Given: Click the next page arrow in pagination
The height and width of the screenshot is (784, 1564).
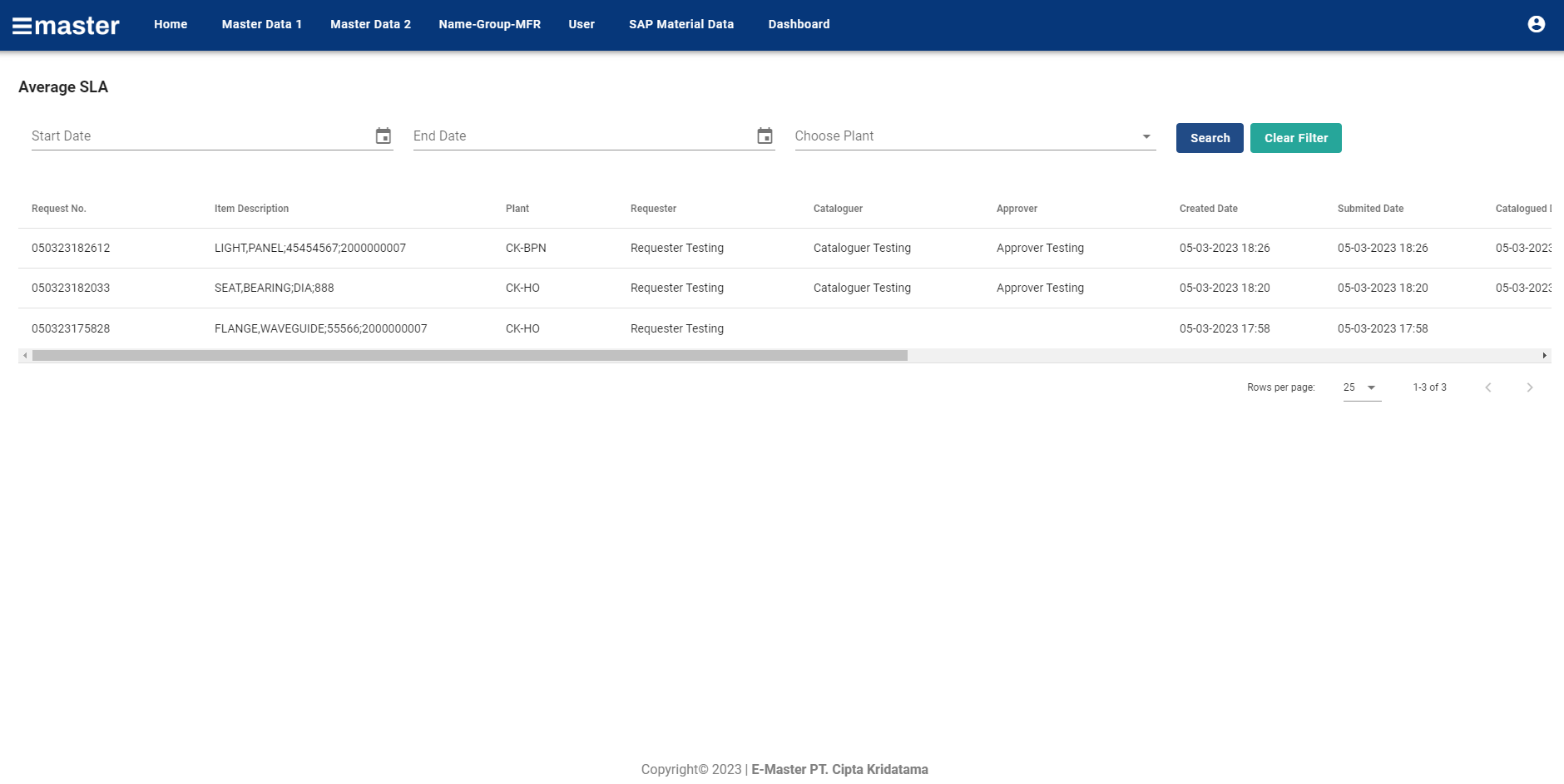Looking at the screenshot, I should 1530,387.
